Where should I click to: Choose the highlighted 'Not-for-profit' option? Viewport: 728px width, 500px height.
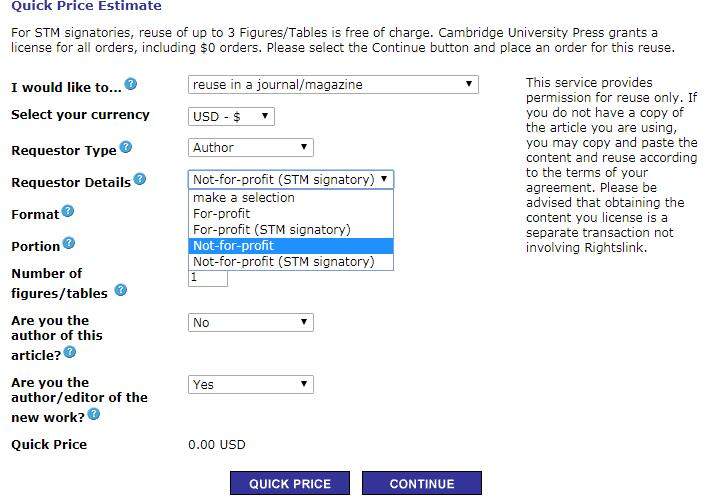(233, 246)
